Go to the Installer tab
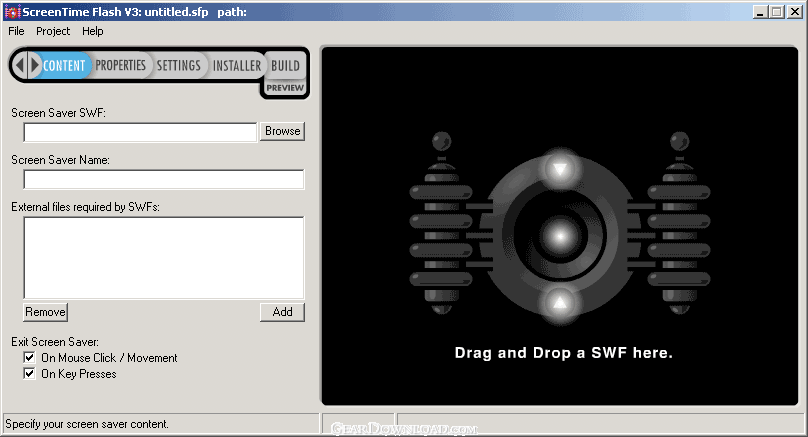 (x=237, y=65)
